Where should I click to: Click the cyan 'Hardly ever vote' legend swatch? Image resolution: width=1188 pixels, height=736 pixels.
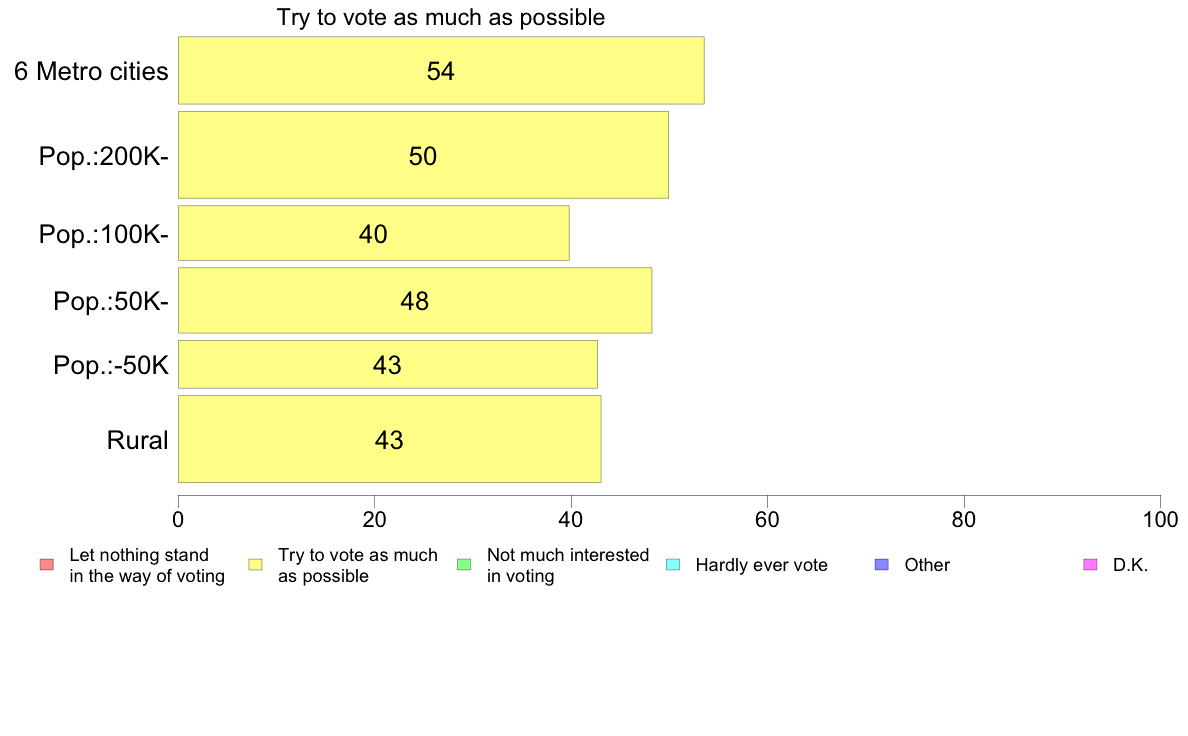673,565
